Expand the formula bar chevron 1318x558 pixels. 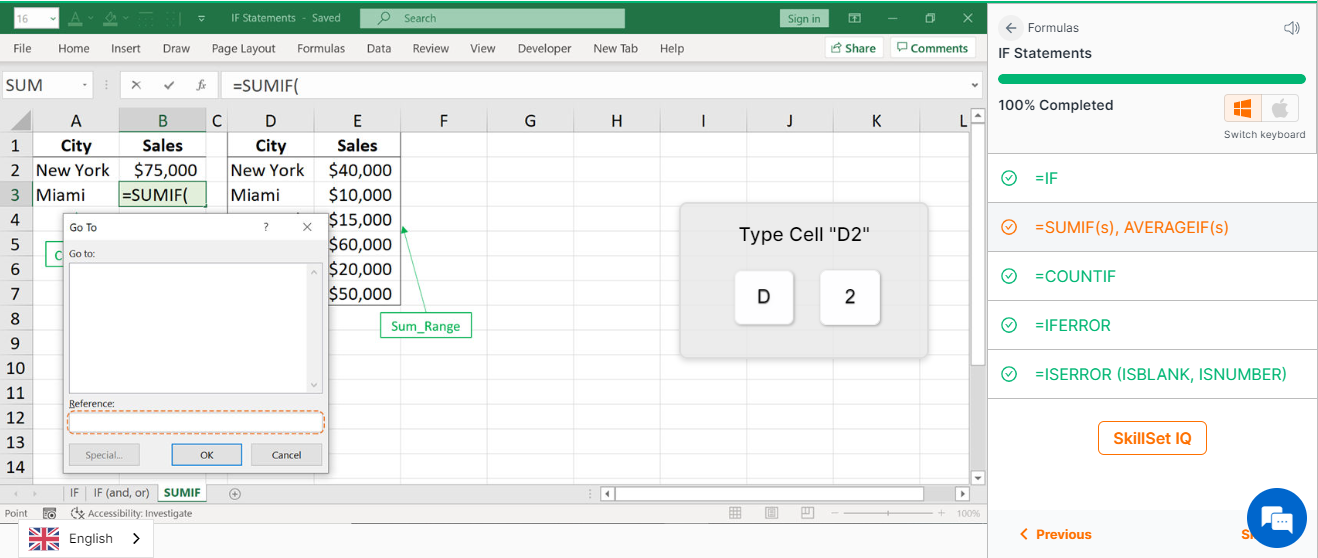click(975, 85)
